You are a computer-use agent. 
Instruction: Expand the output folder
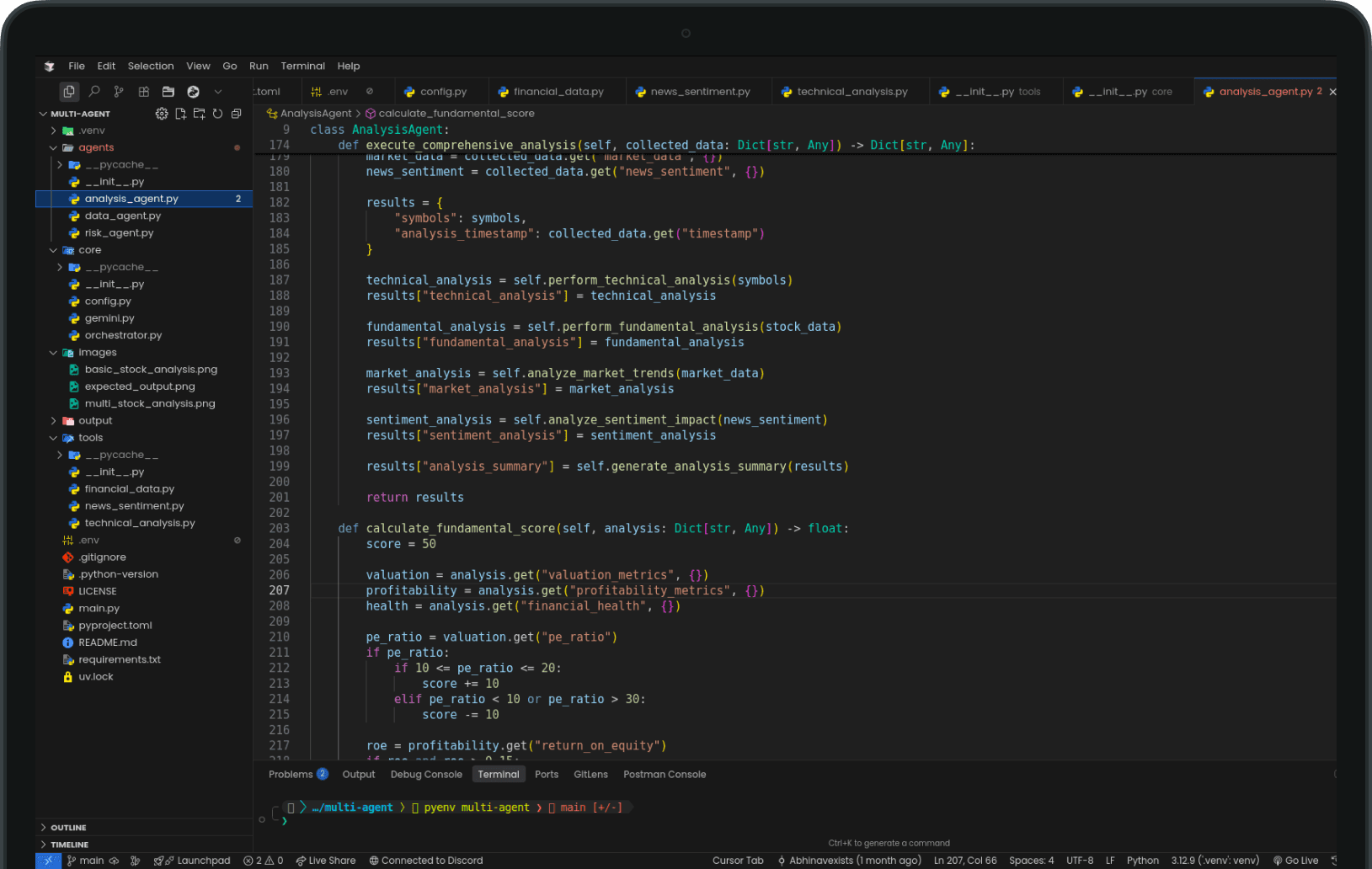[x=95, y=421]
